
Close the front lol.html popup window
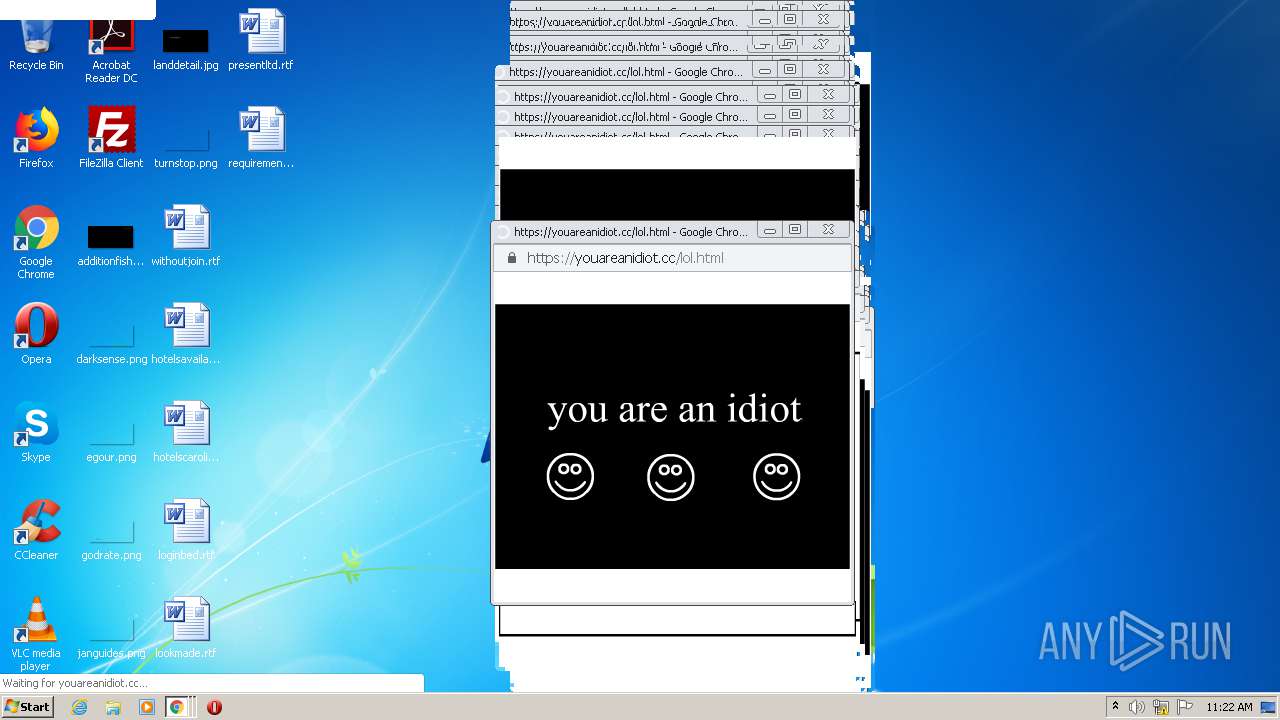pos(828,230)
